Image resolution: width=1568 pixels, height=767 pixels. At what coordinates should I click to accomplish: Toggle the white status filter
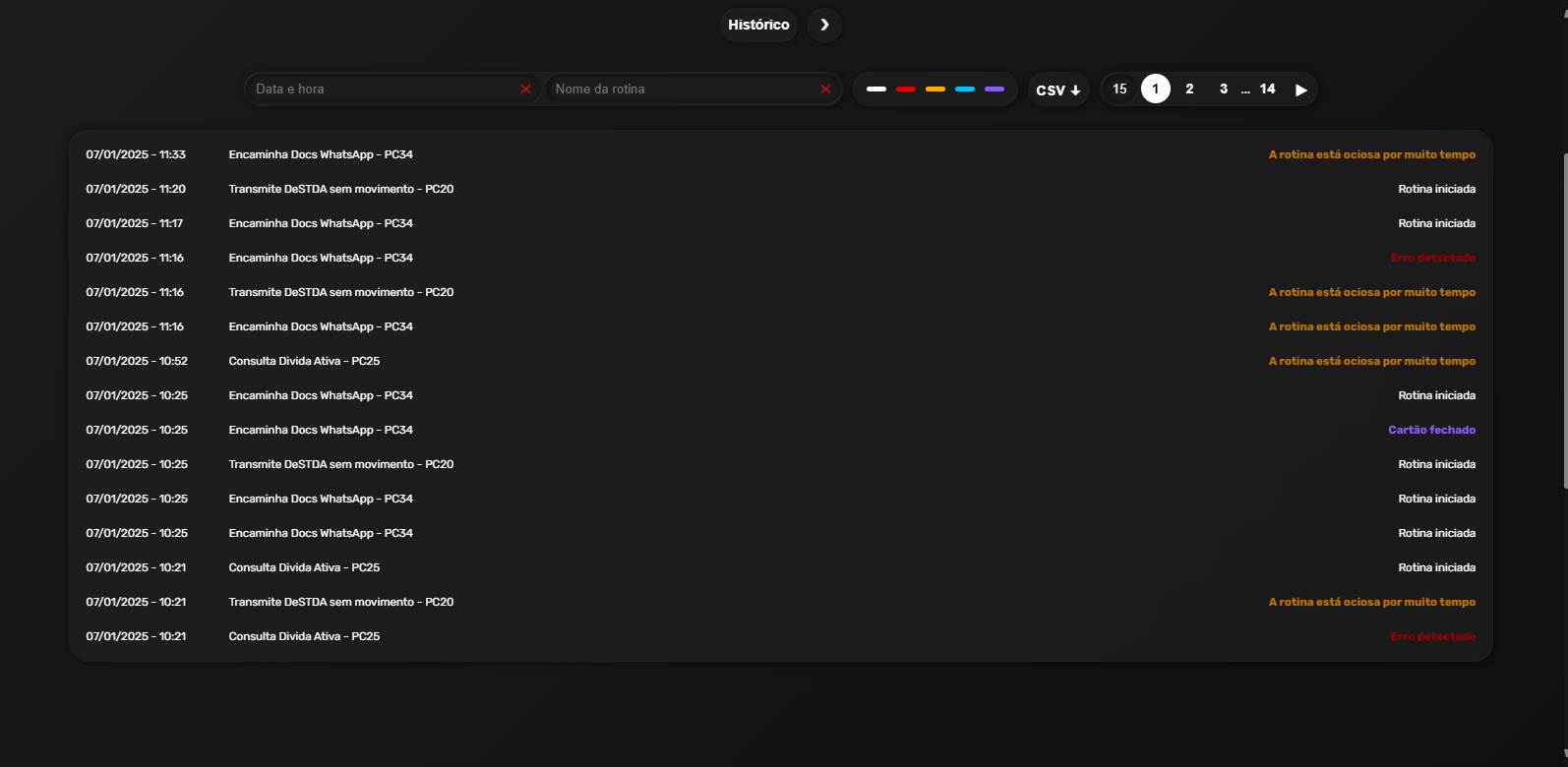(x=876, y=89)
